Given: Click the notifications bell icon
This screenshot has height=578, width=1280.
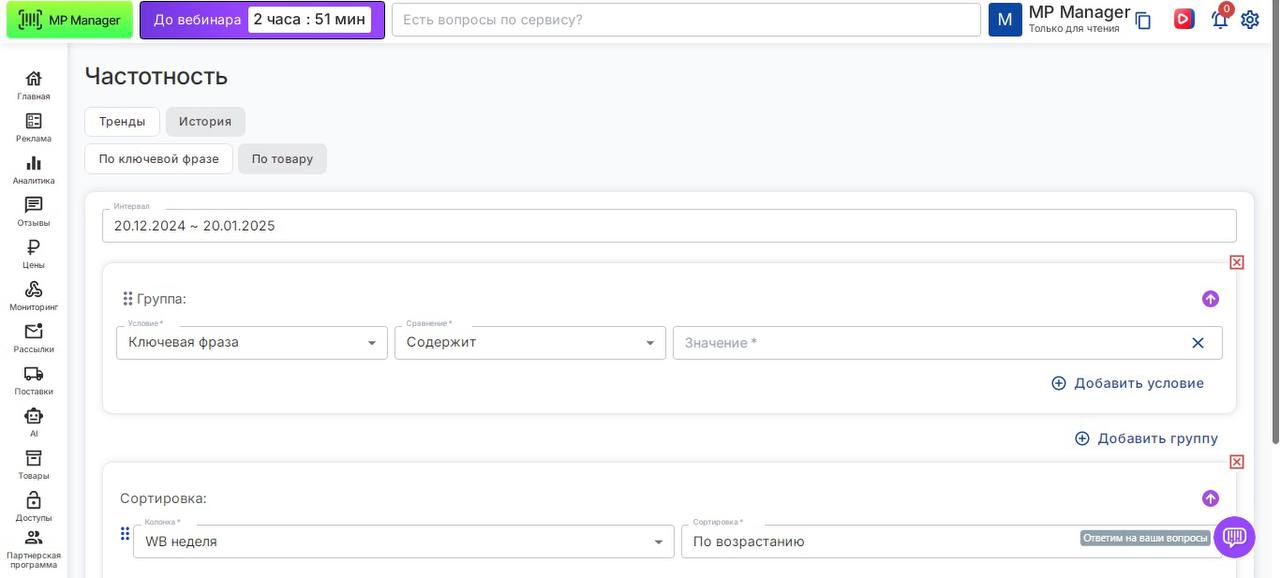Looking at the screenshot, I should pyautogui.click(x=1219, y=20).
